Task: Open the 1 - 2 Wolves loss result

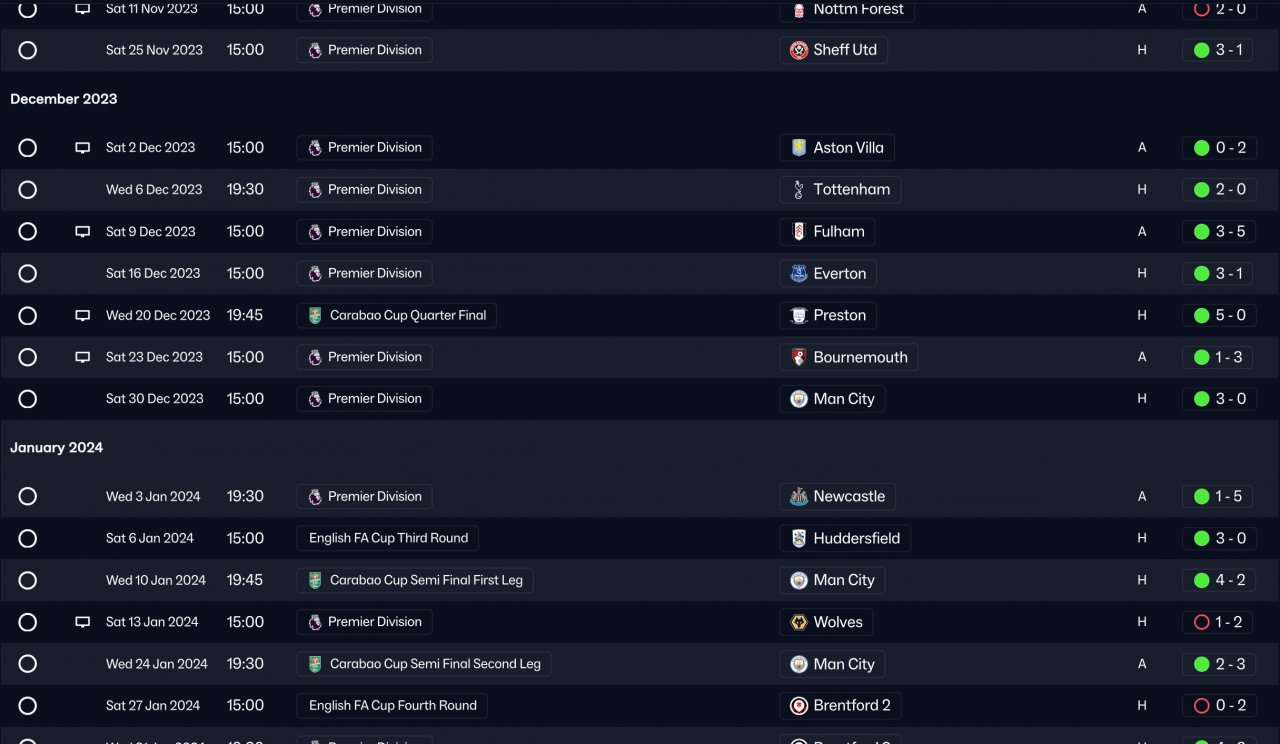Action: click(1218, 622)
